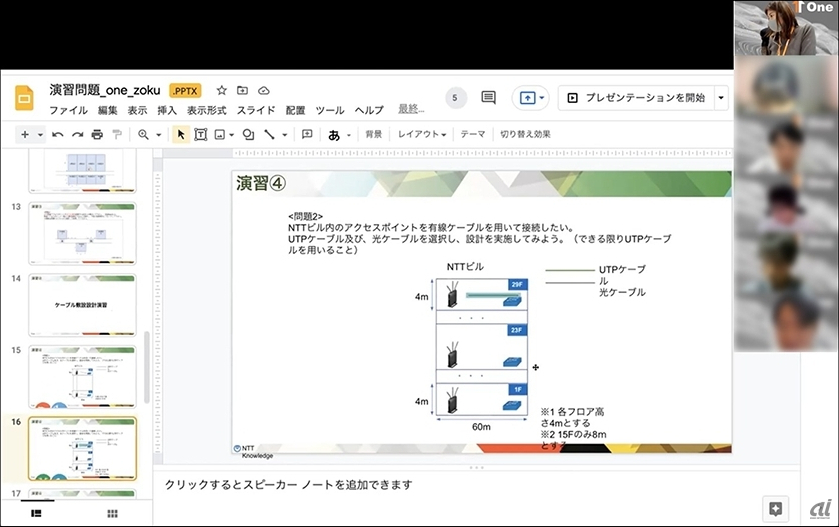839x527 pixels.
Task: Click the zoom magnifier icon
Action: [x=143, y=134]
